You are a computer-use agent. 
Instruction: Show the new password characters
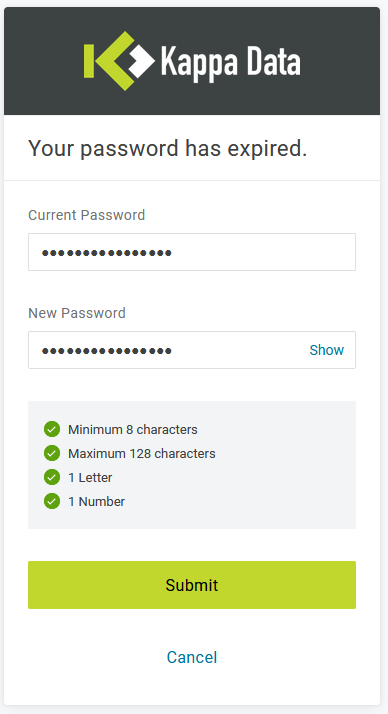[x=327, y=350]
